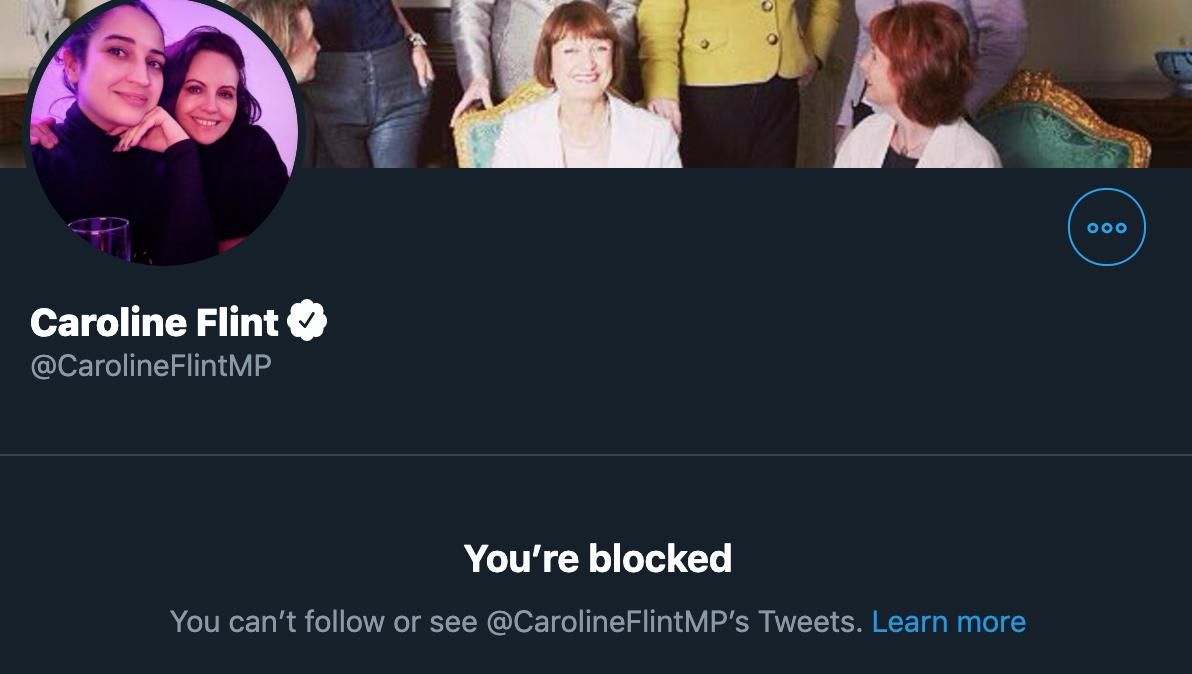Click the wine glass in the profile photo
The width and height of the screenshot is (1192, 674).
click(x=100, y=238)
